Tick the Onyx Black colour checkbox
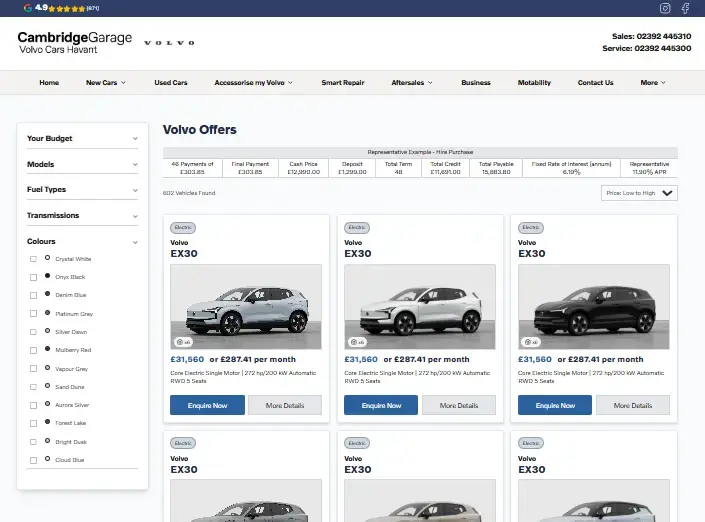The height and width of the screenshot is (522, 705). click(x=33, y=277)
